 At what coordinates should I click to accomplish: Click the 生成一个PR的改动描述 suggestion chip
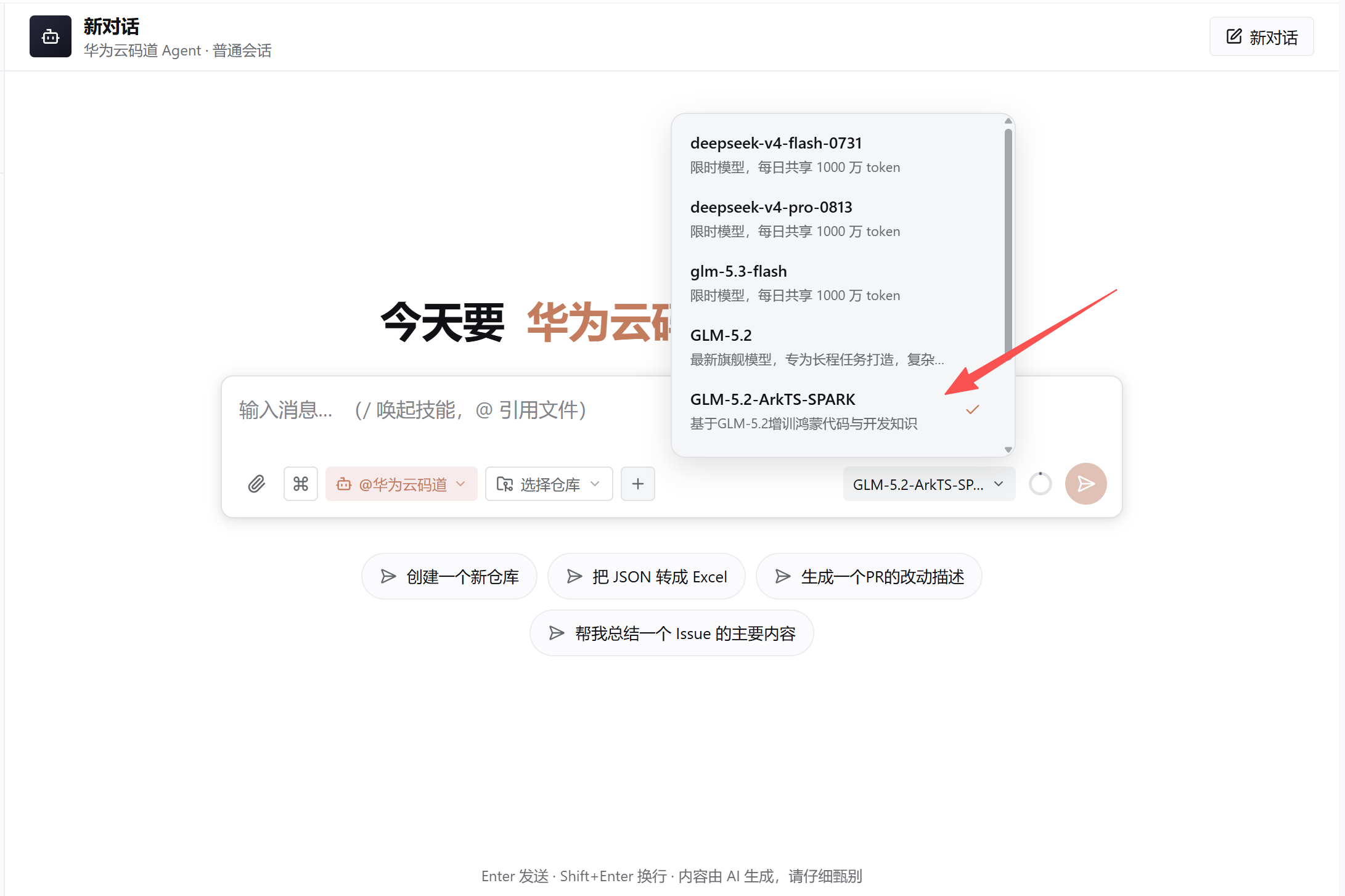point(869,576)
